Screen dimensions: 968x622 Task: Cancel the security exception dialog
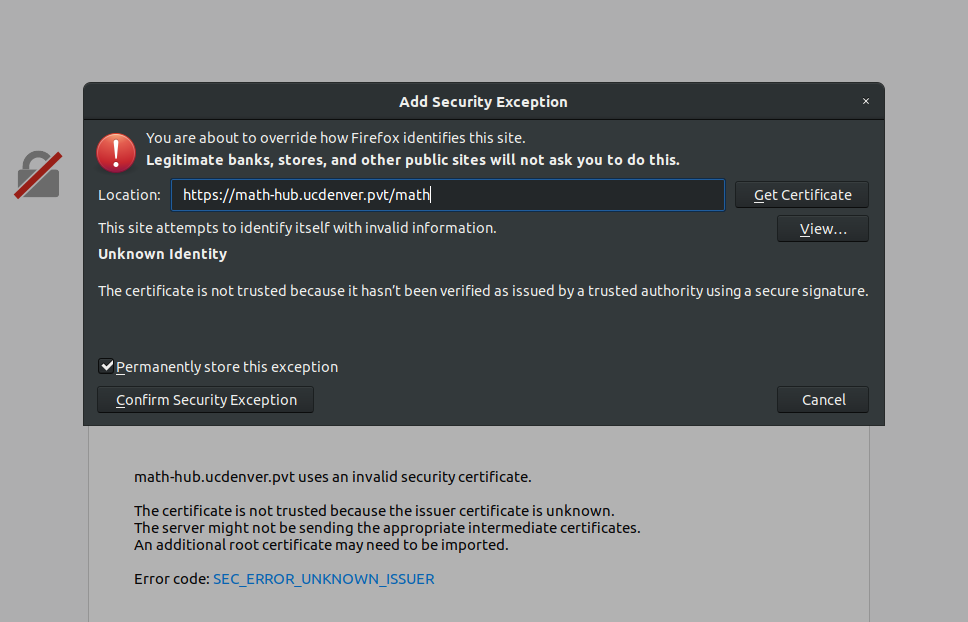(822, 400)
